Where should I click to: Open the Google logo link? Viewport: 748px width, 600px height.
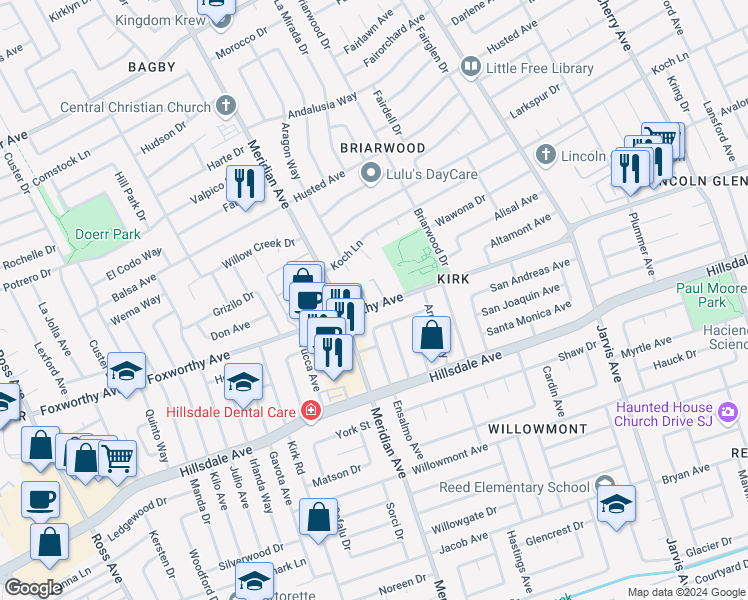tap(33, 588)
